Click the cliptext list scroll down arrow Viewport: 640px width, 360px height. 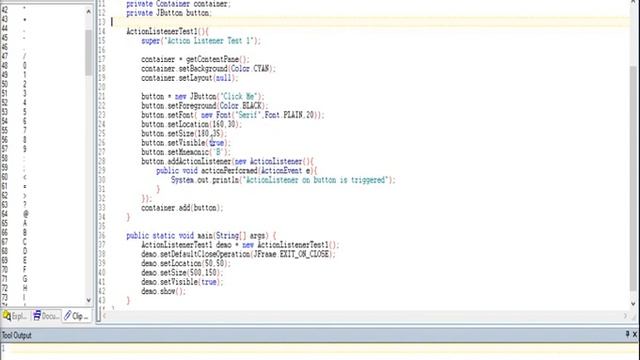(89, 300)
